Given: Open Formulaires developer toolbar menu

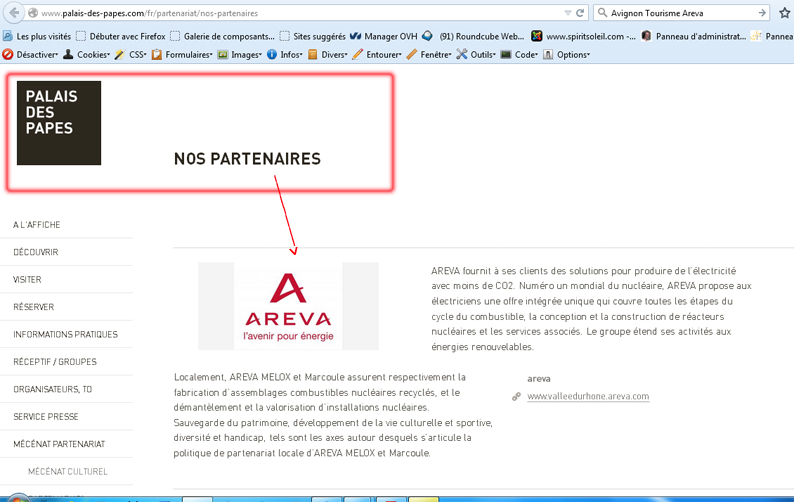Looking at the screenshot, I should pos(182,55).
